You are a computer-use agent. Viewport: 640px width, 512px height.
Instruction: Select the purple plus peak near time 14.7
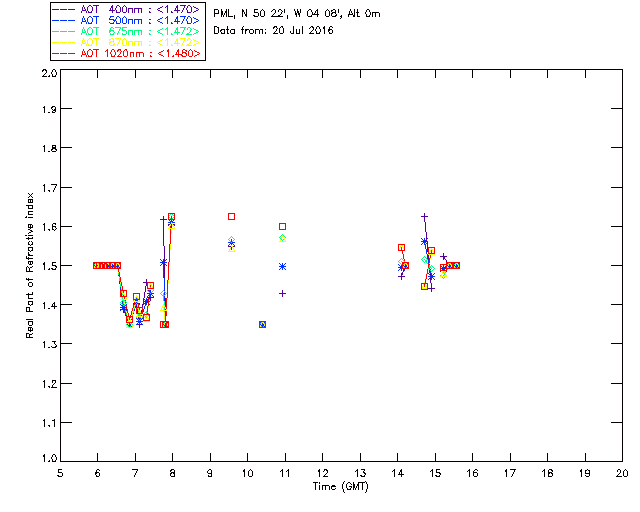coord(424,216)
